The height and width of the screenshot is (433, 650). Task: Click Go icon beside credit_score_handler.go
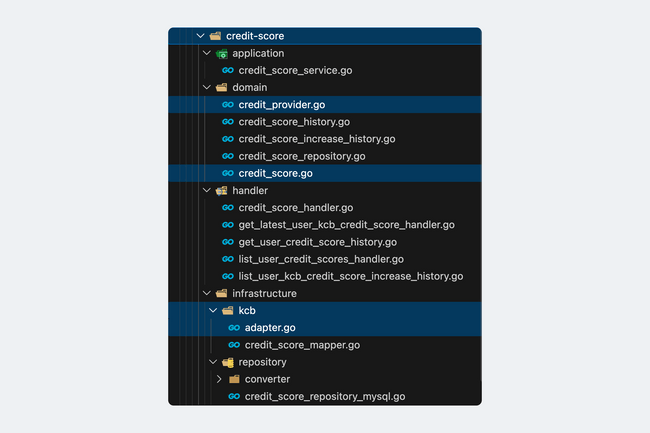pos(228,208)
